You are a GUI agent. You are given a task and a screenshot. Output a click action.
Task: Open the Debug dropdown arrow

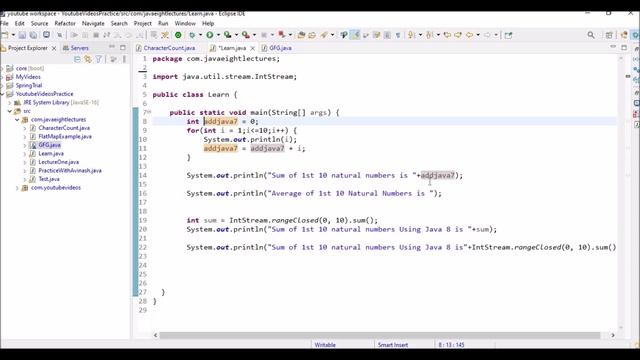(x=200, y=35)
